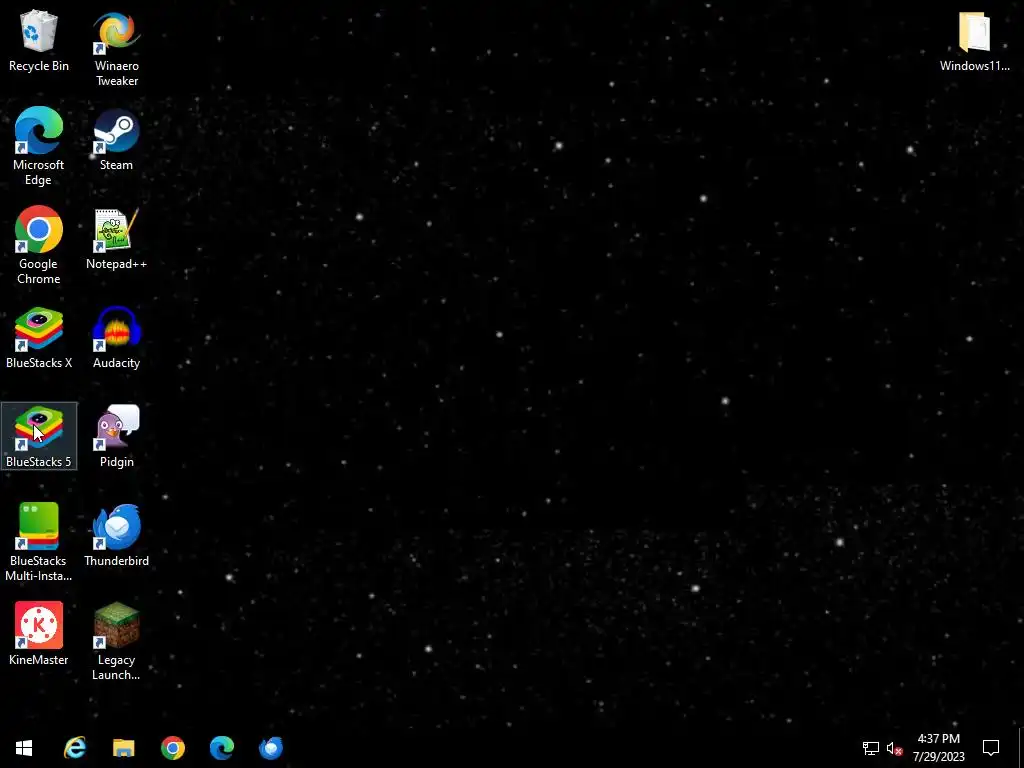Open the clock showing 4:37 PM
1024x768 pixels.
938,748
